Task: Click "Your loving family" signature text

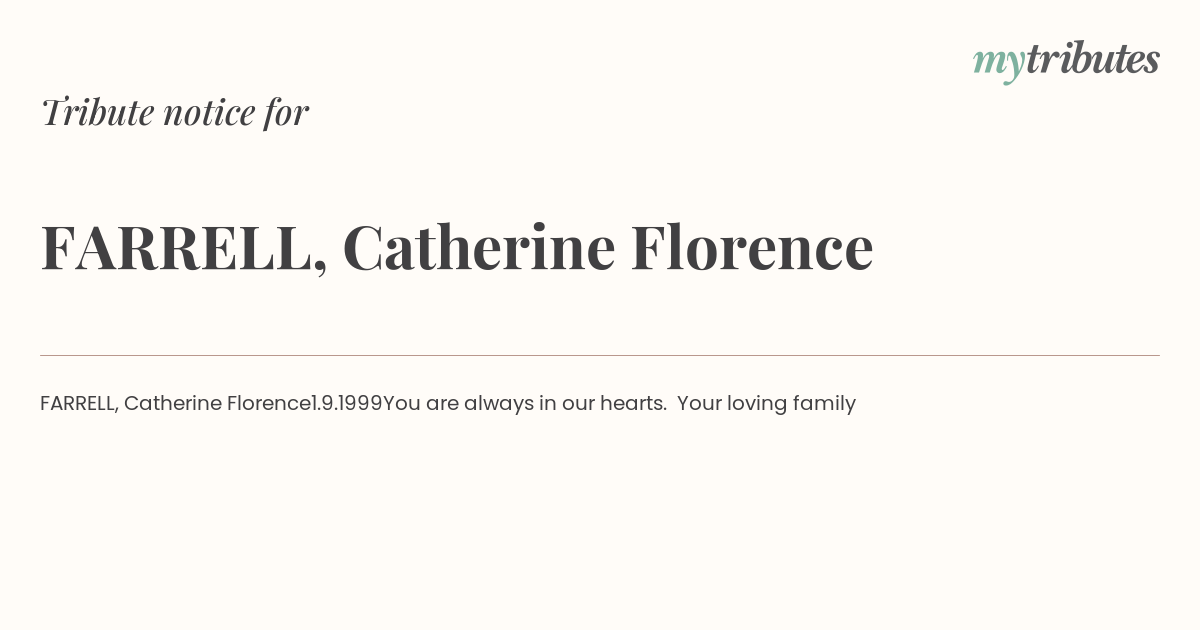Action: (x=766, y=404)
